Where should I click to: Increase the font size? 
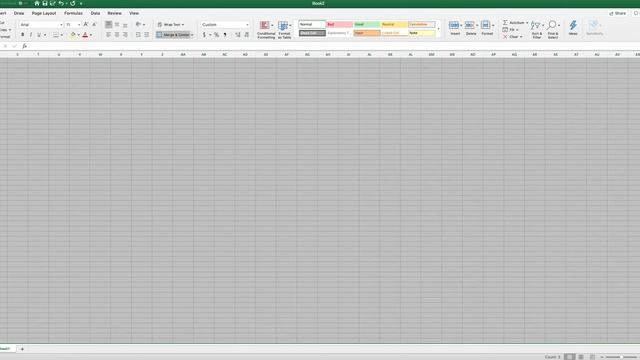[86, 24]
